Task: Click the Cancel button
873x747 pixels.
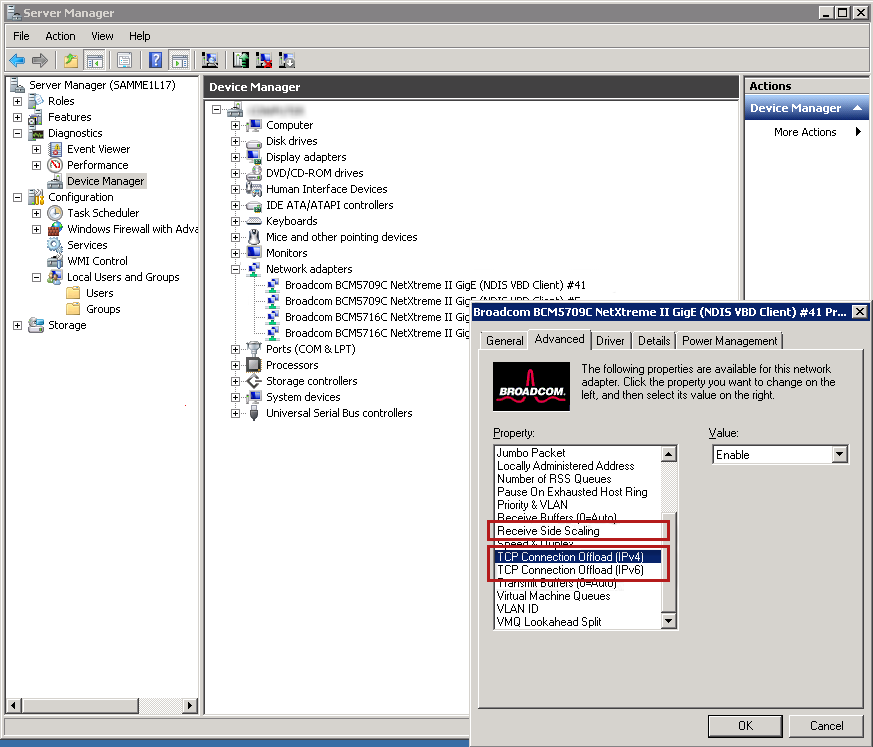Action: pyautogui.click(x=826, y=726)
